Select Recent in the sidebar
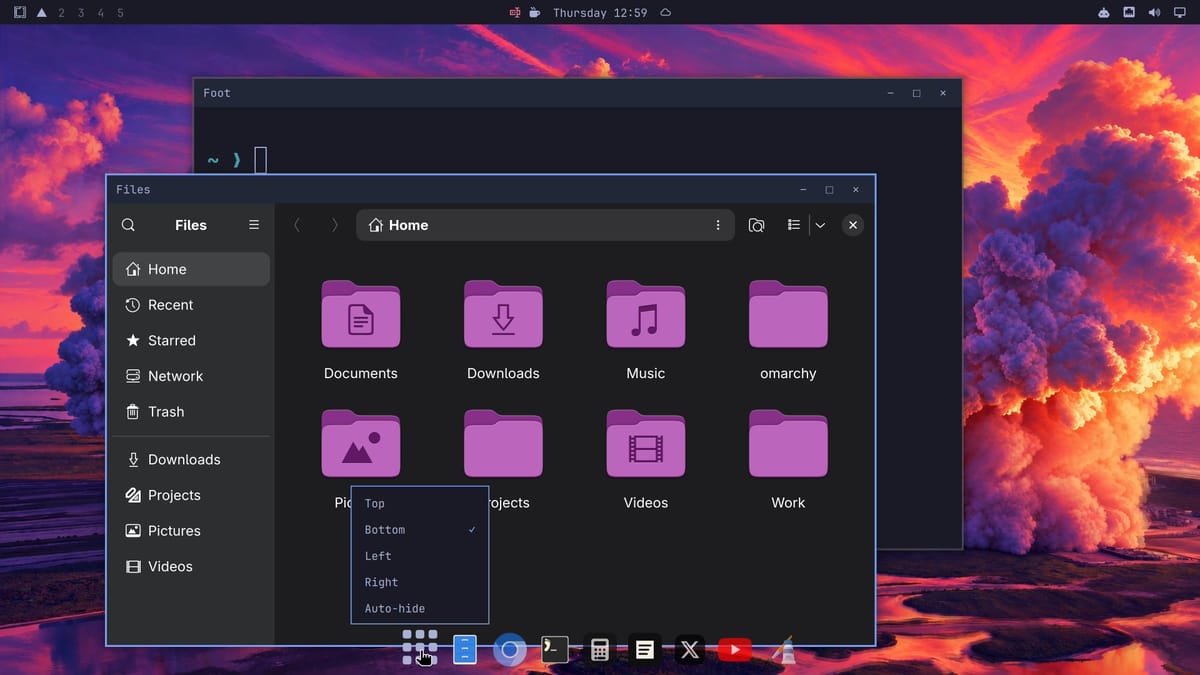The image size is (1200, 675). click(191, 305)
